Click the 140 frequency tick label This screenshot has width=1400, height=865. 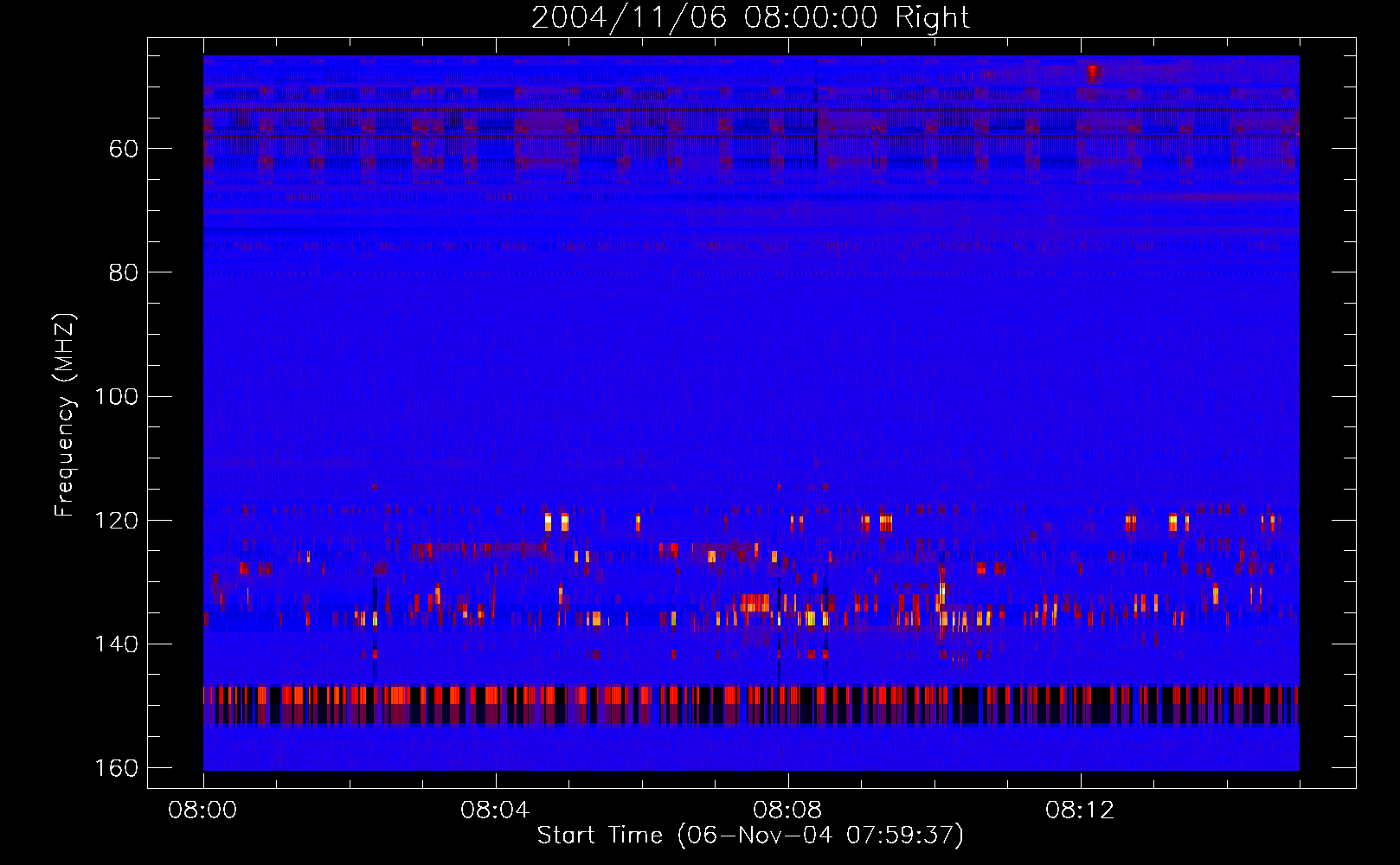(116, 644)
